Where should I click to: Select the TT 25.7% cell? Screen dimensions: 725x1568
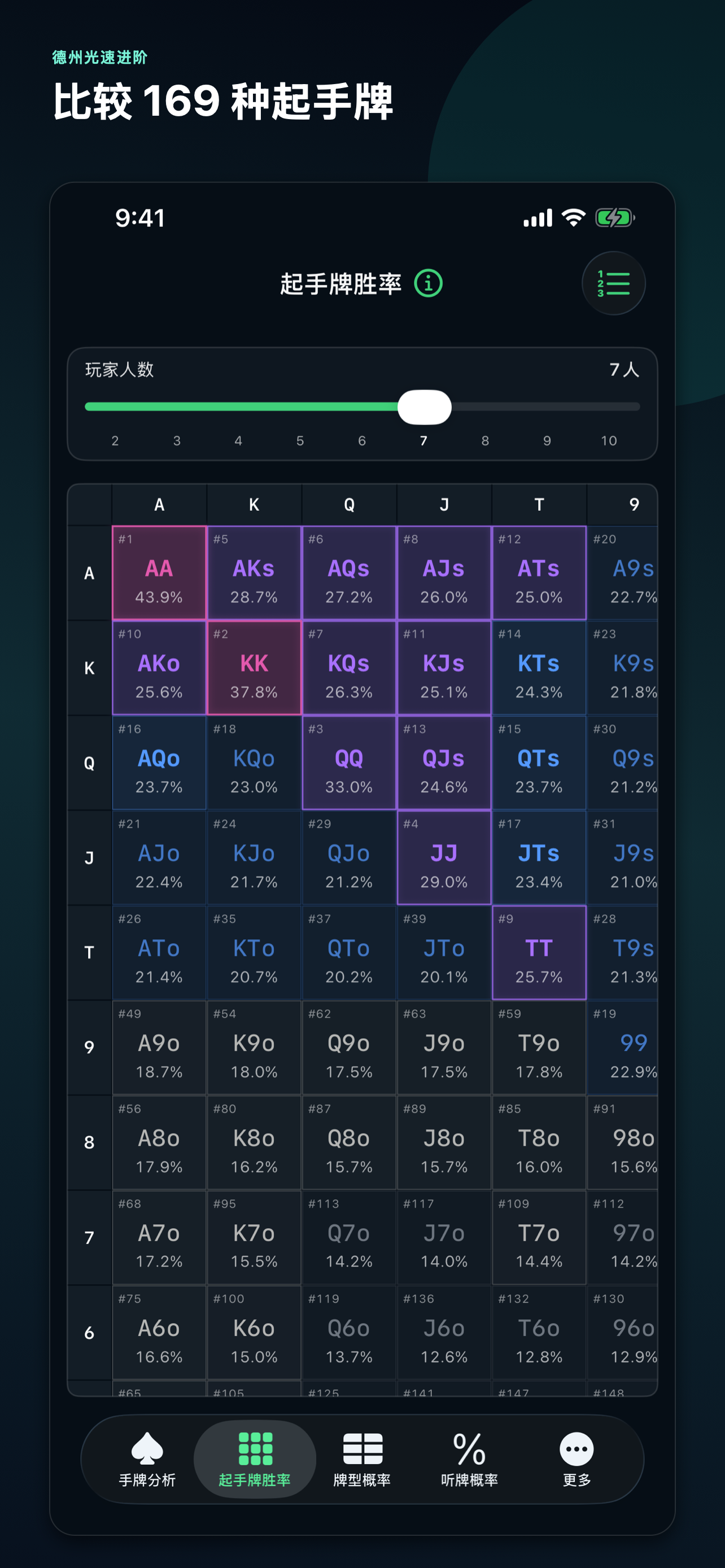539,953
